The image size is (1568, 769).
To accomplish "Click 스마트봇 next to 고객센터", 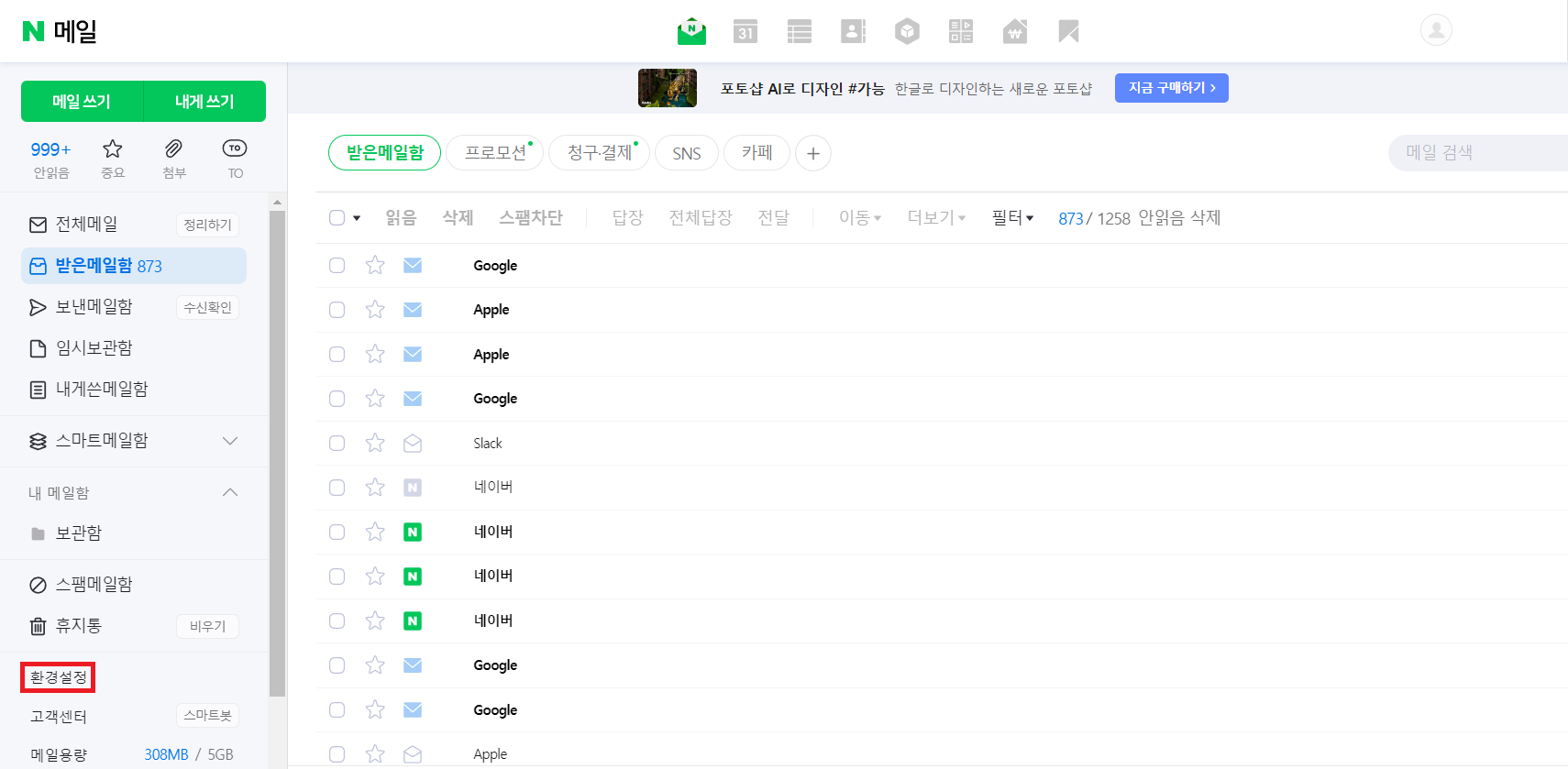I will pyautogui.click(x=207, y=716).
